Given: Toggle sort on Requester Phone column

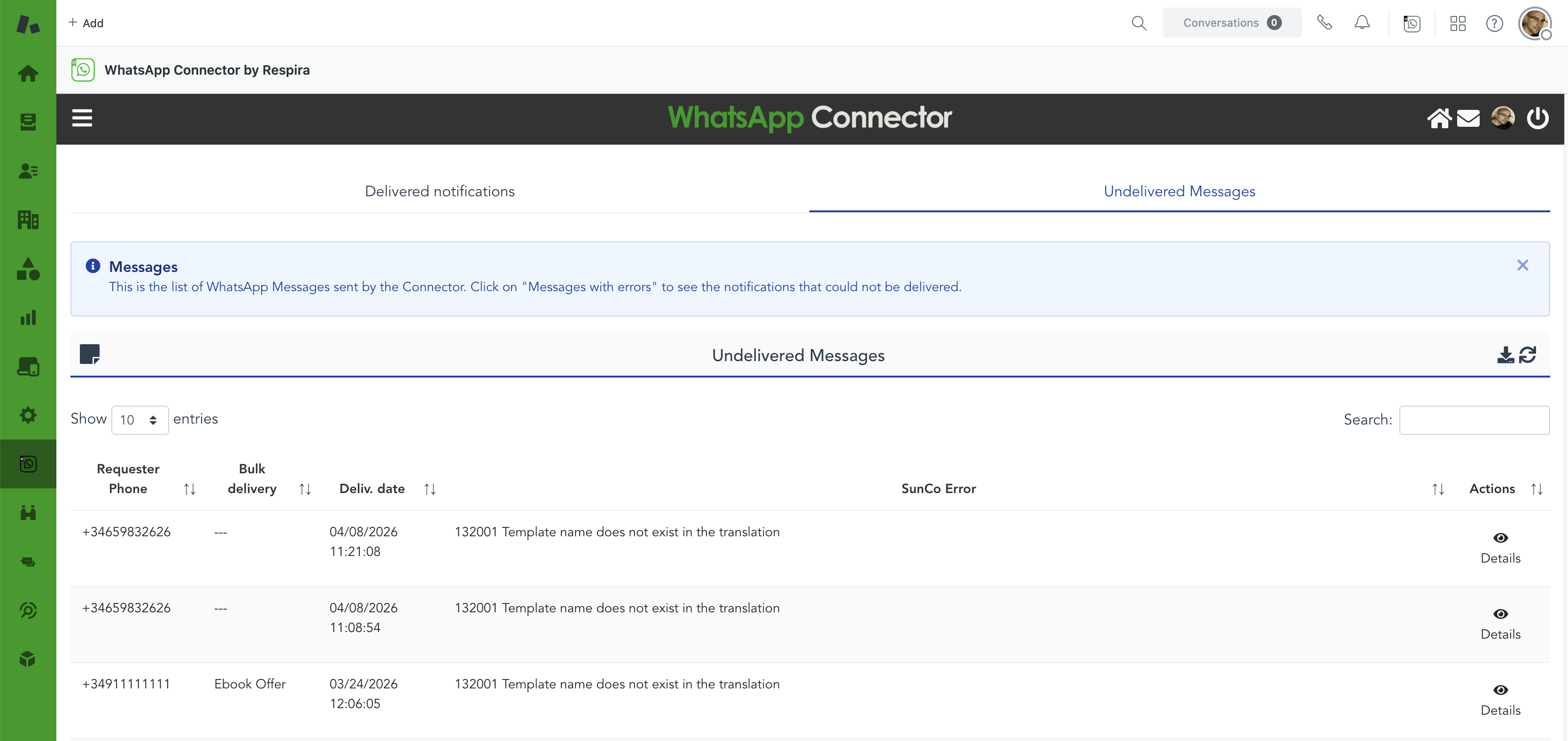Looking at the screenshot, I should pos(189,488).
